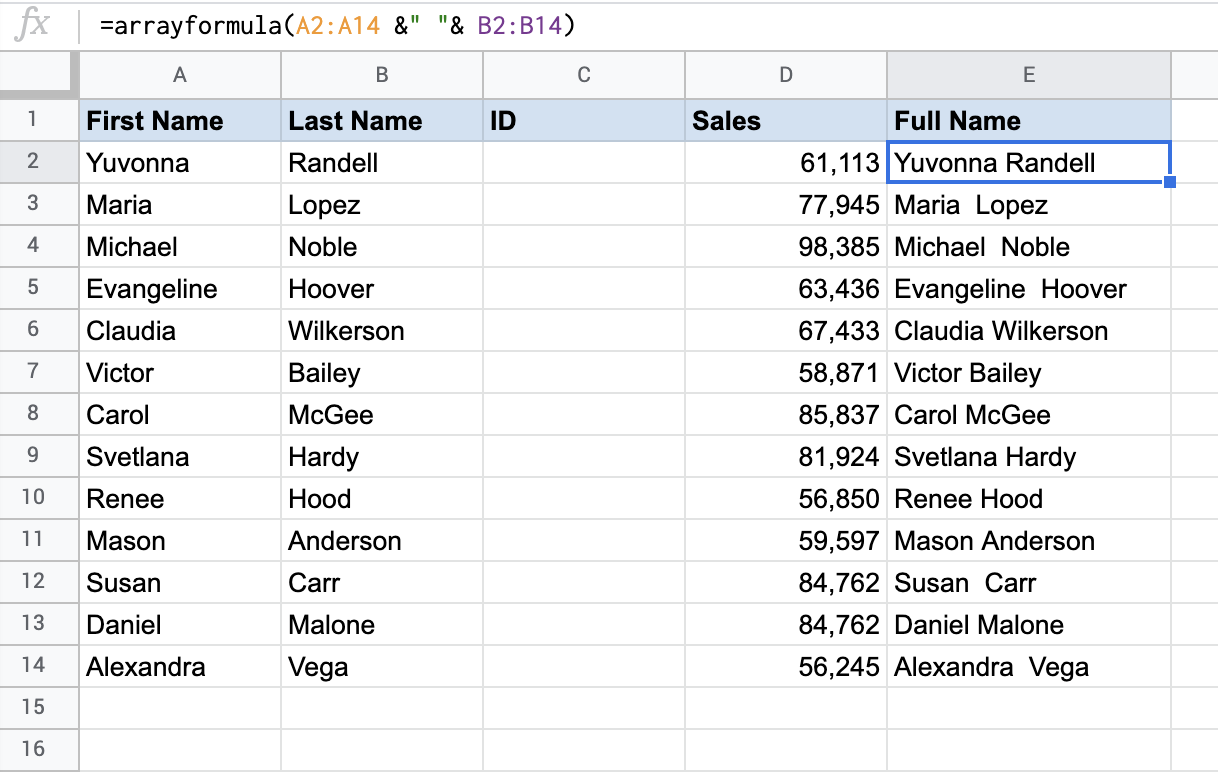Select last name cell McGee
The image size is (1218, 772).
(x=382, y=415)
